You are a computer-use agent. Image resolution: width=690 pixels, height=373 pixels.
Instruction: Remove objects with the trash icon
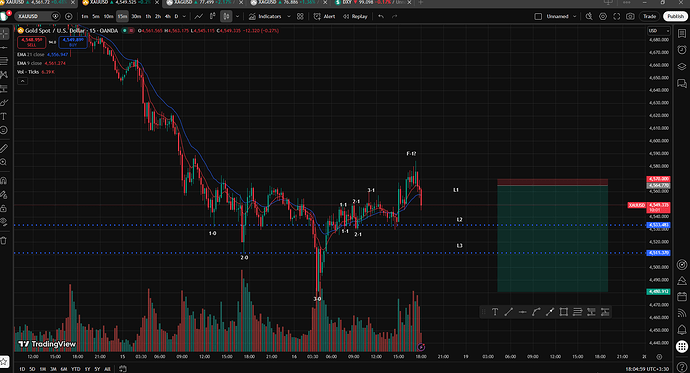pyautogui.click(x=4, y=241)
